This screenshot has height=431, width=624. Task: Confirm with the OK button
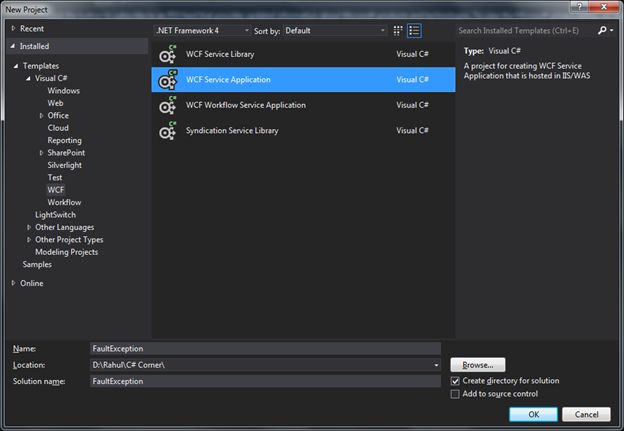pos(533,414)
